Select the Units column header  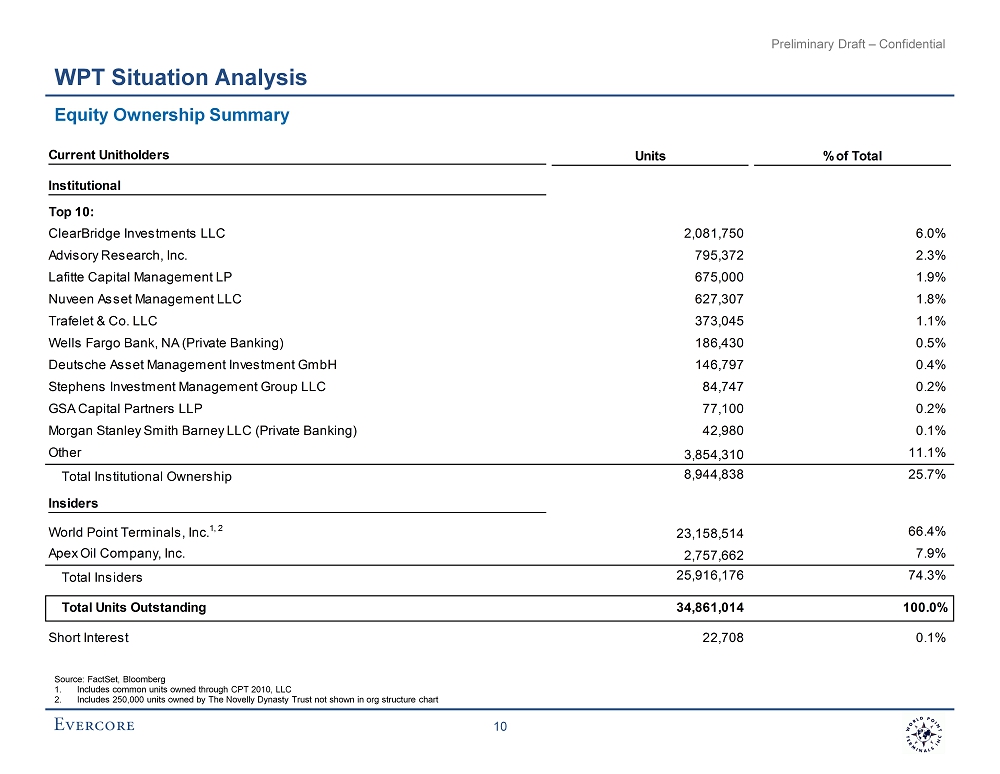pos(650,155)
